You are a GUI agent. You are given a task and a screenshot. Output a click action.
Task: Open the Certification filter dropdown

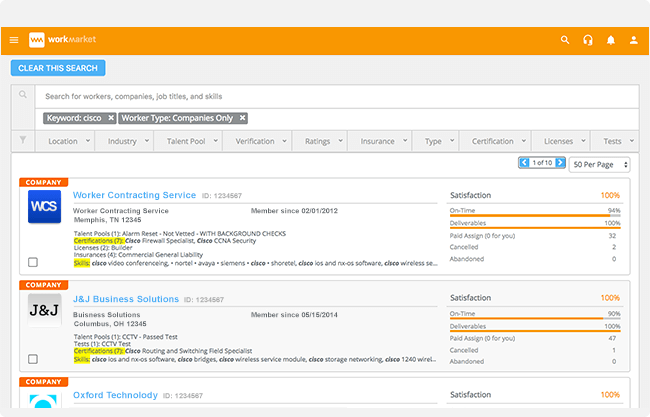(x=495, y=141)
